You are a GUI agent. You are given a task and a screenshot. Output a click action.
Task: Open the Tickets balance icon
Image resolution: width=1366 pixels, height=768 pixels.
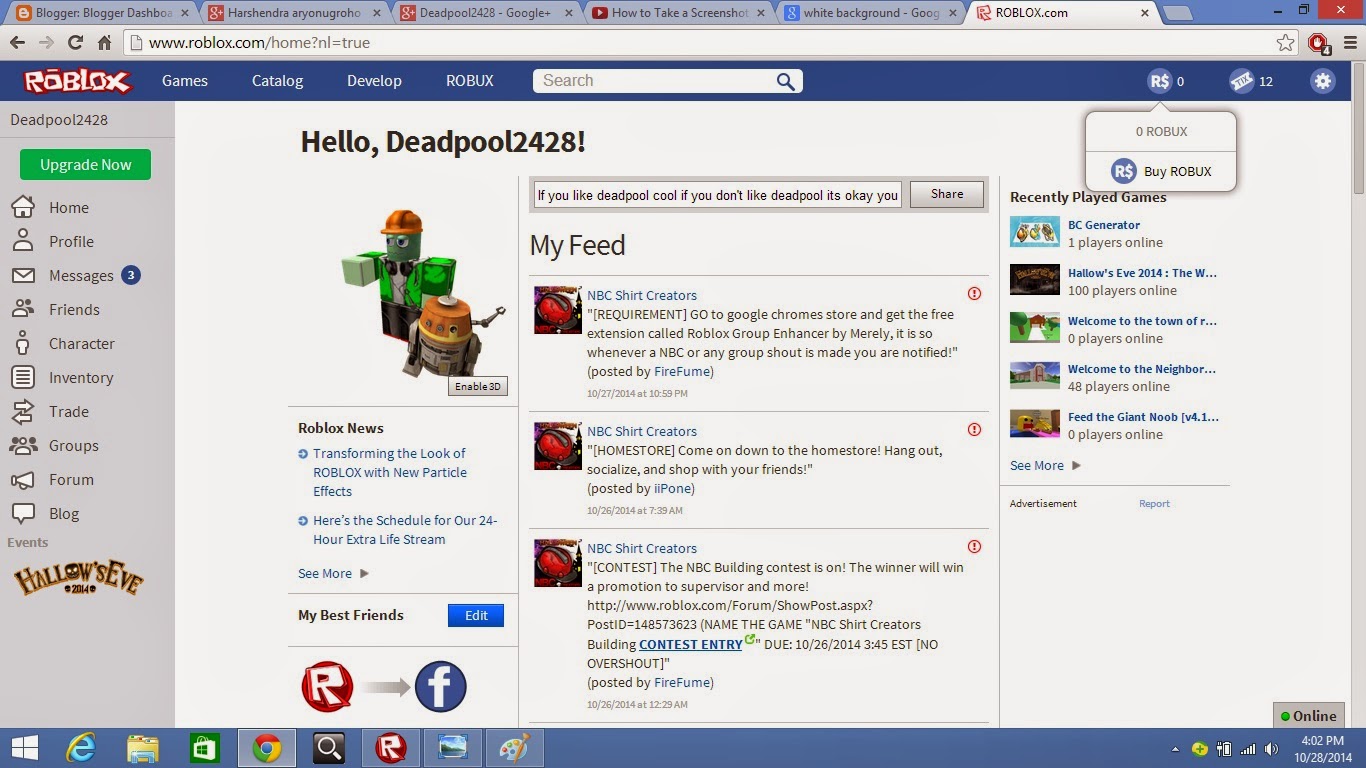click(1241, 81)
